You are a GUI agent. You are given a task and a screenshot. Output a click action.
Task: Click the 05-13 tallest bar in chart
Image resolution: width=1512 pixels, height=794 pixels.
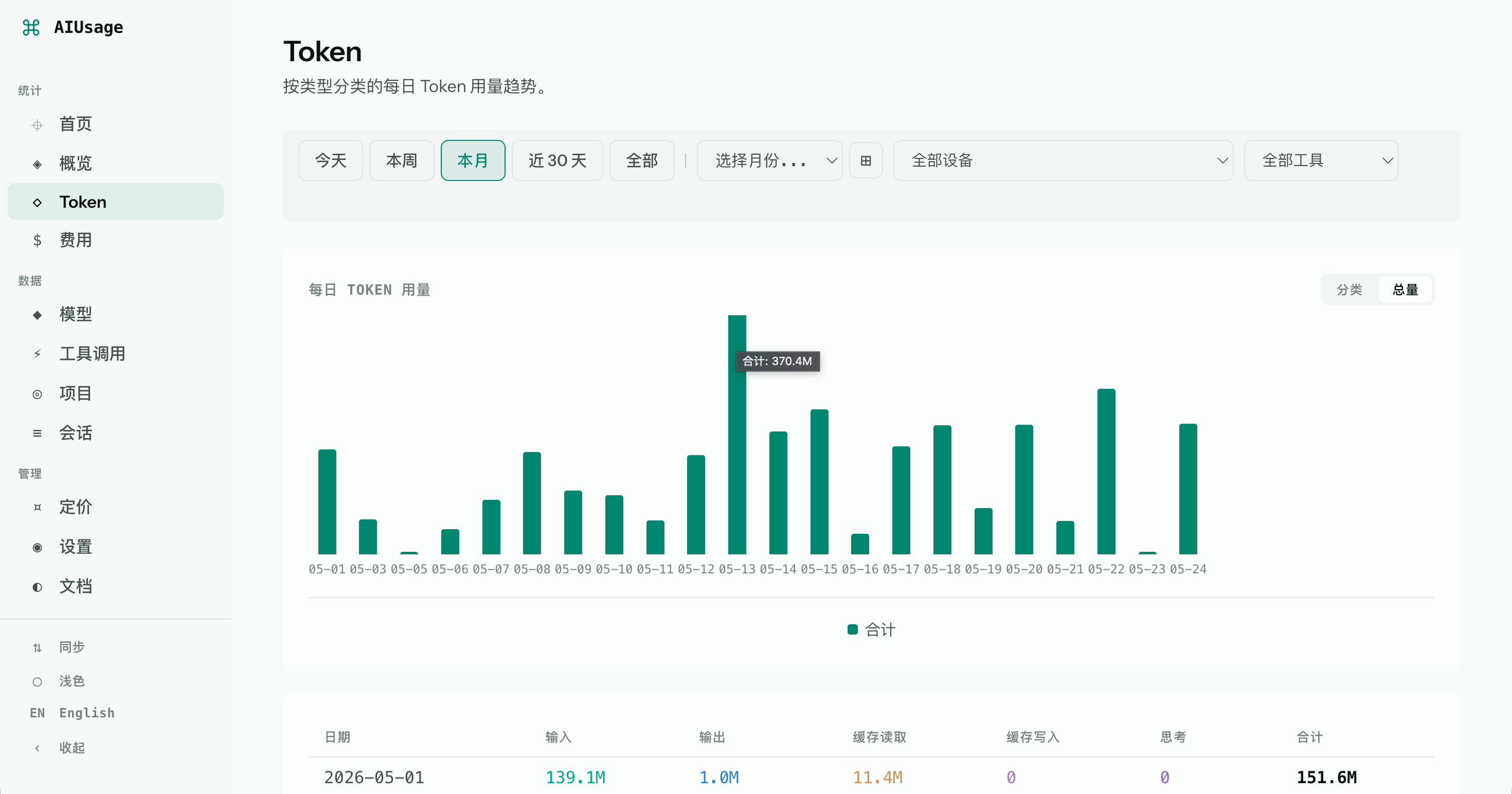pyautogui.click(x=736, y=434)
